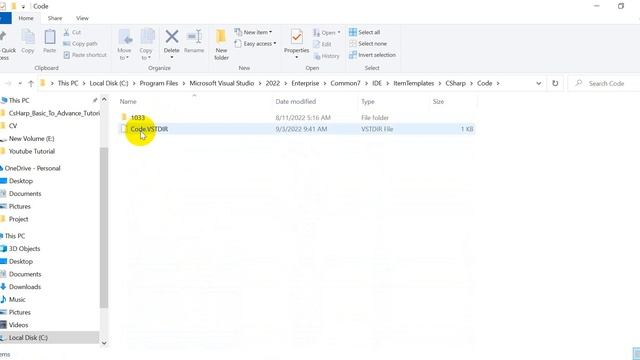Click scroll up arrow in navigation pane

tap(104, 100)
